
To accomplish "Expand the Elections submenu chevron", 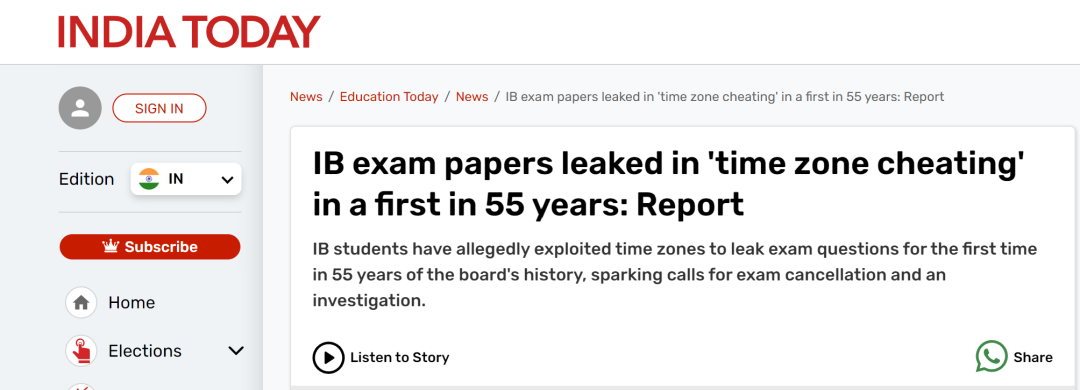I will point(236,351).
